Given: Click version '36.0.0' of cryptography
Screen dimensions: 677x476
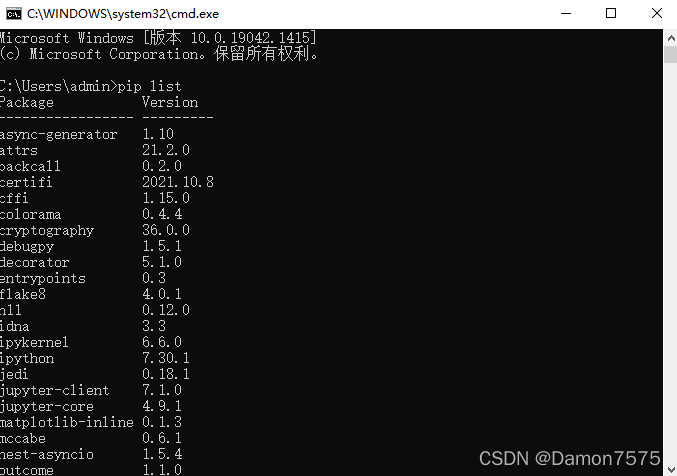Looking at the screenshot, I should pos(166,230).
